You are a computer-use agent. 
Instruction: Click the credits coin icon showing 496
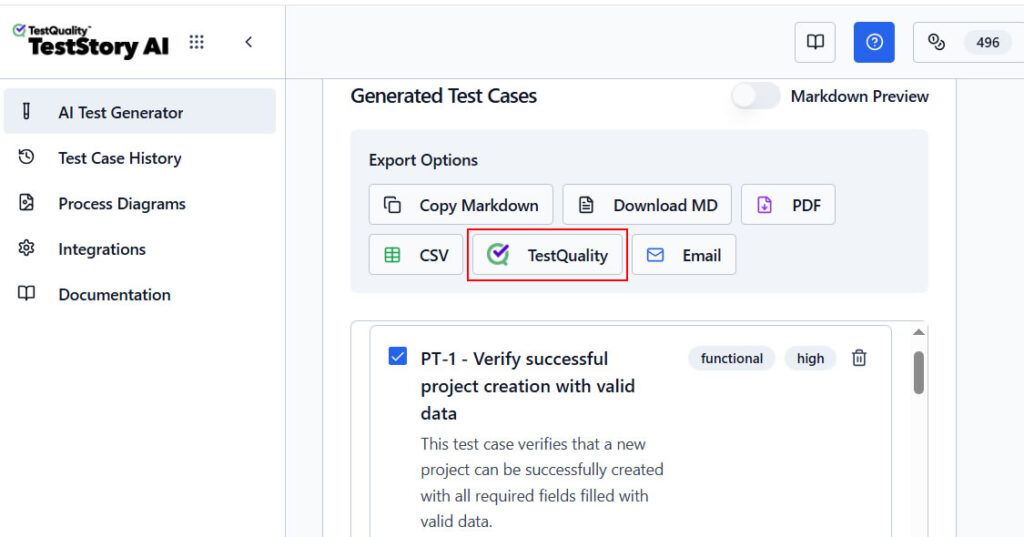(937, 42)
